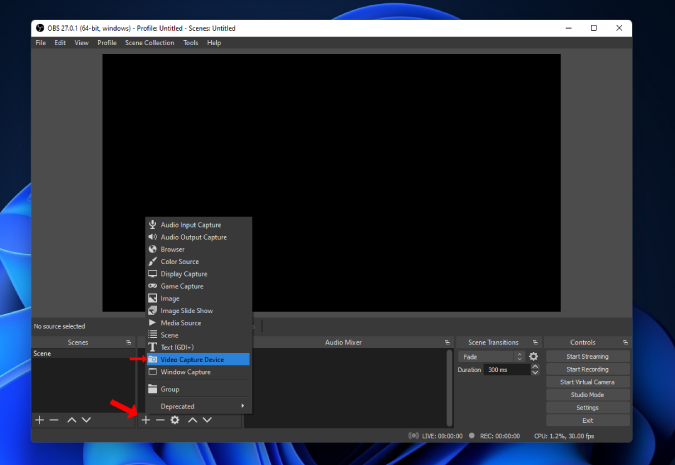Click Start Recording button
Image resolution: width=675 pixels, height=465 pixels.
coord(588,369)
